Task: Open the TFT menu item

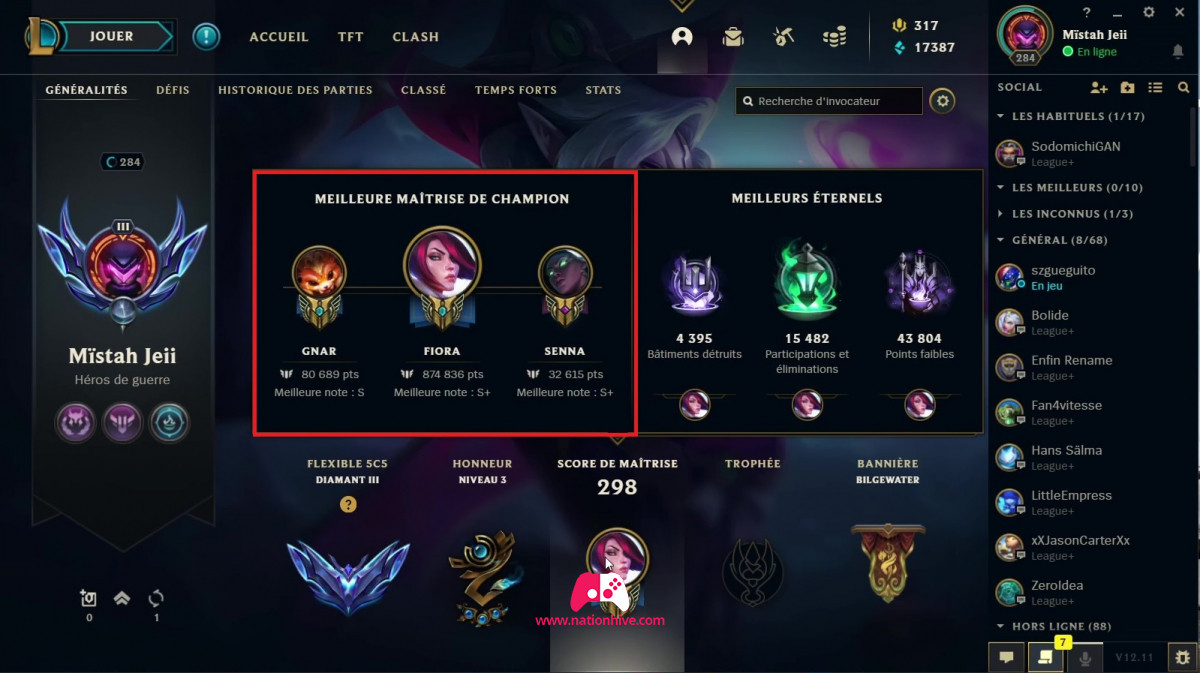Action: pyautogui.click(x=350, y=37)
